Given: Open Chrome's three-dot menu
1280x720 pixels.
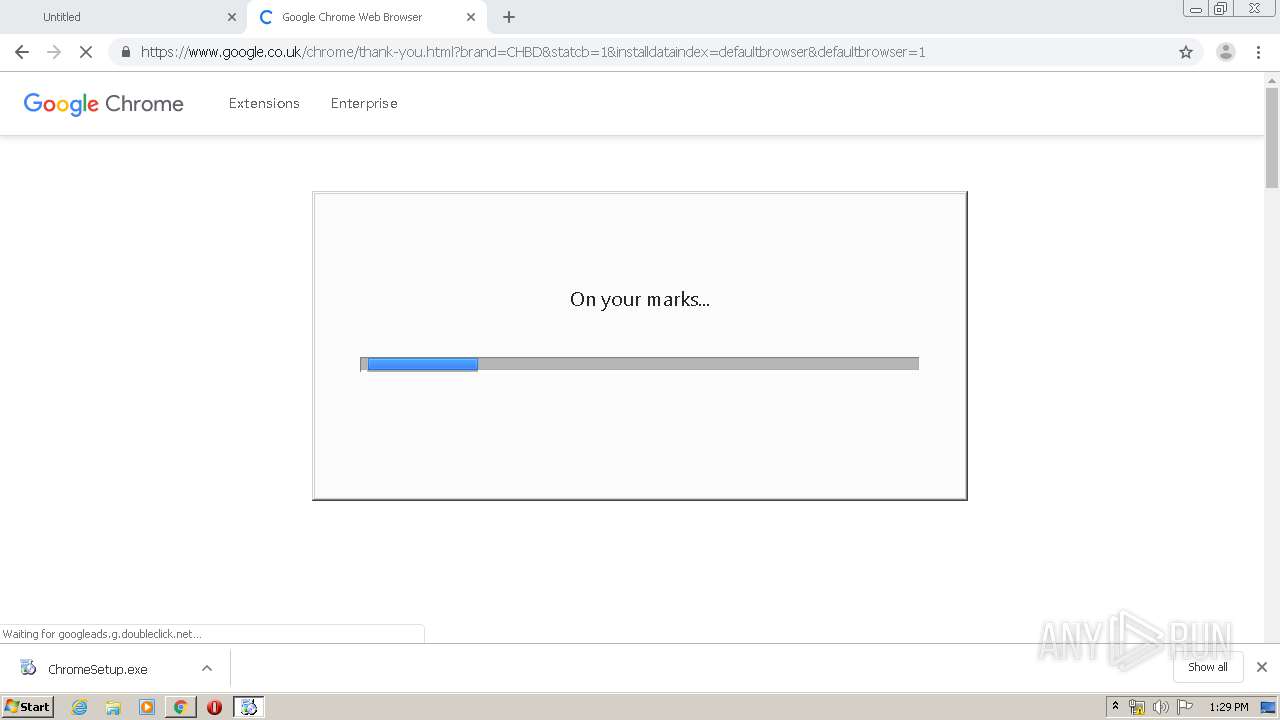Looking at the screenshot, I should (1258, 52).
